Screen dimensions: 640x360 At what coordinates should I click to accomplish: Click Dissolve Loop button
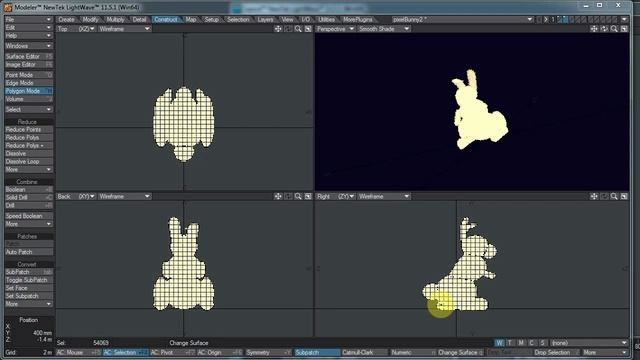pyautogui.click(x=29, y=162)
